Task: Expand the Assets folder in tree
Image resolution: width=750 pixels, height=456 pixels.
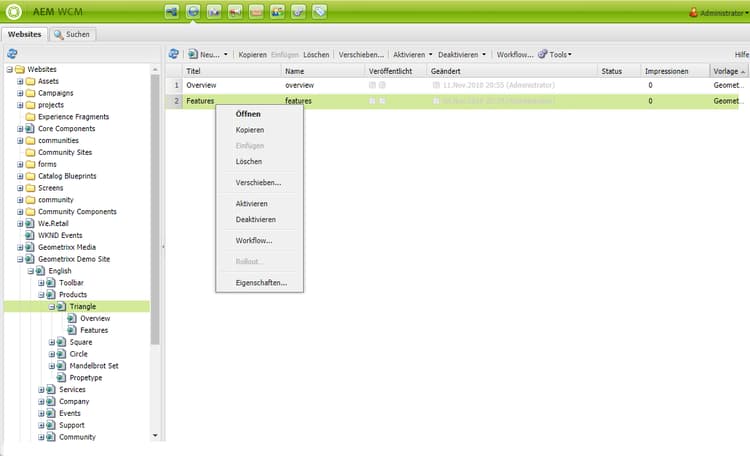Action: pos(20,81)
